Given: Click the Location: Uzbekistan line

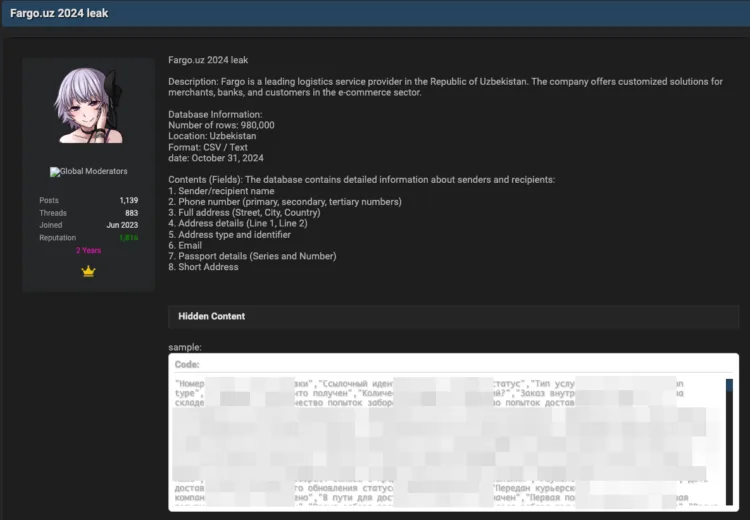Looking at the screenshot, I should click(212, 136).
